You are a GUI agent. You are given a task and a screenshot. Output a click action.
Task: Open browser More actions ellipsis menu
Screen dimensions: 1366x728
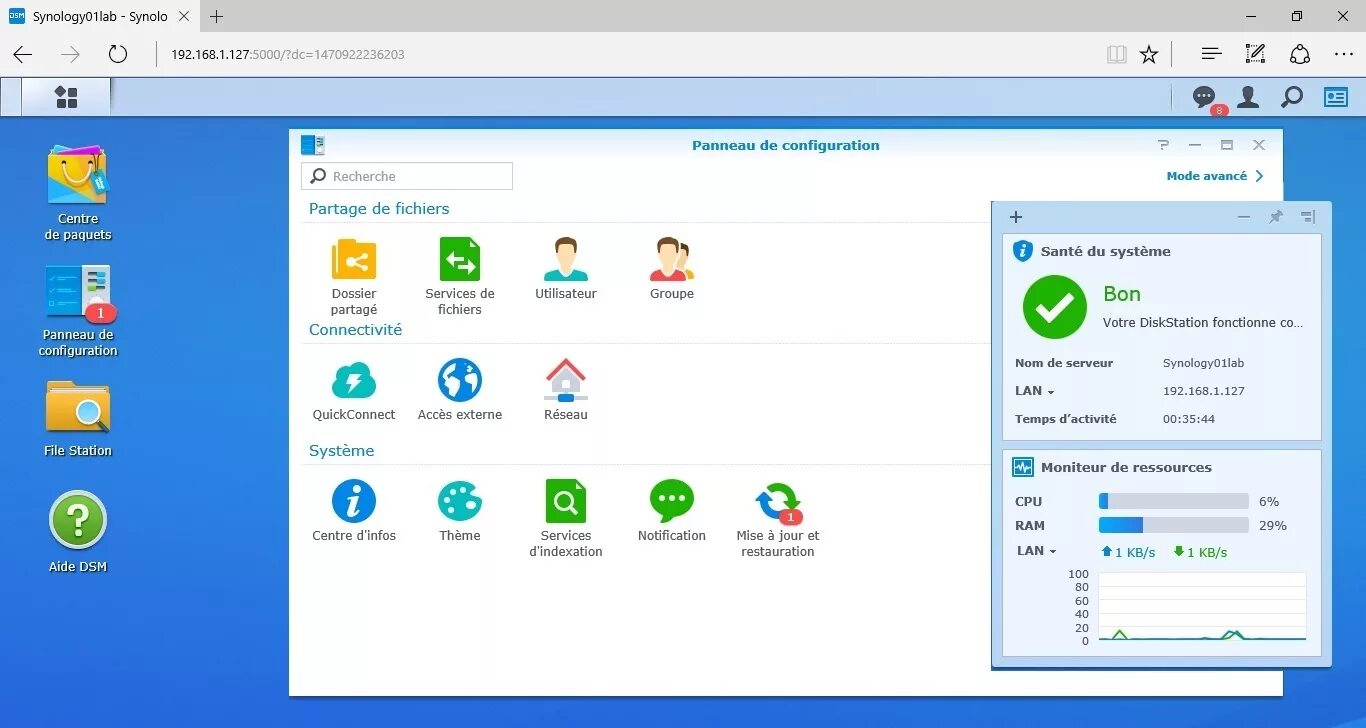1344,54
